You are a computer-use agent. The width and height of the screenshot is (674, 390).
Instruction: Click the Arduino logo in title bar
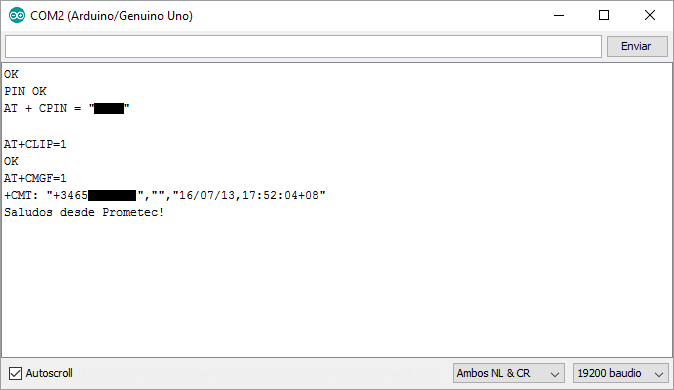(17, 15)
